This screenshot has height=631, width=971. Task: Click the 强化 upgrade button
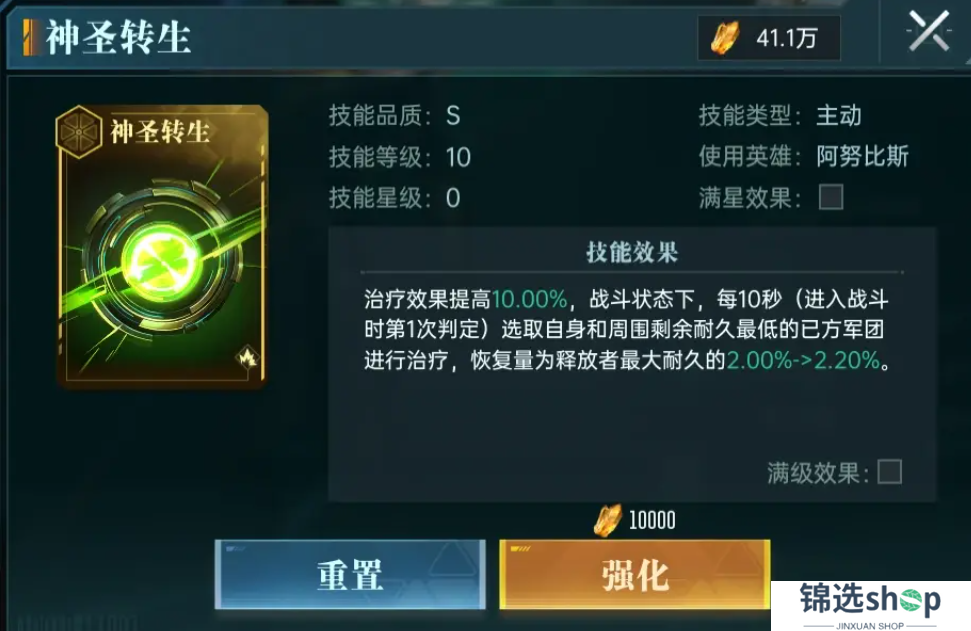(x=635, y=574)
